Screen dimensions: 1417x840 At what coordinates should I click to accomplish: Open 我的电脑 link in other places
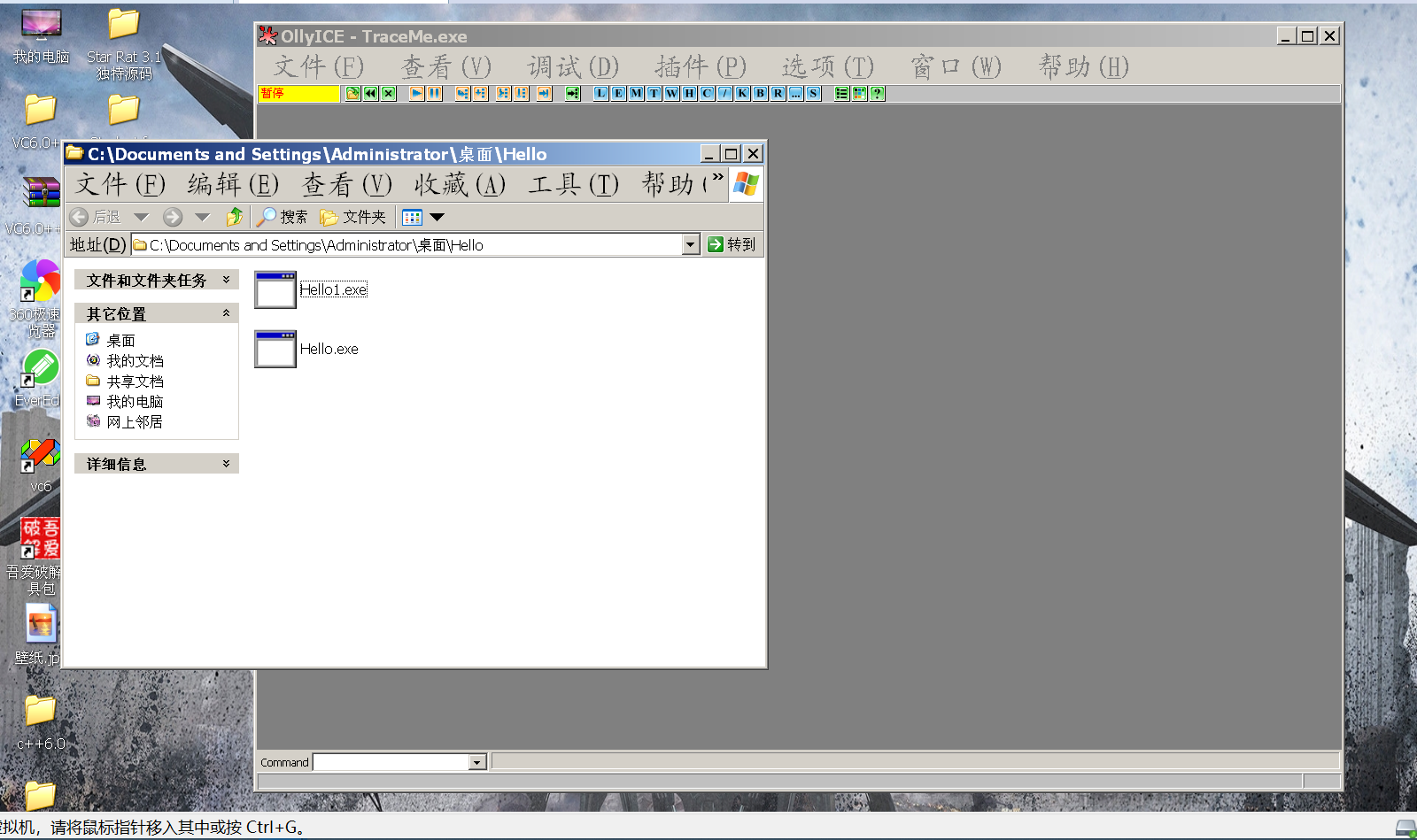[136, 402]
